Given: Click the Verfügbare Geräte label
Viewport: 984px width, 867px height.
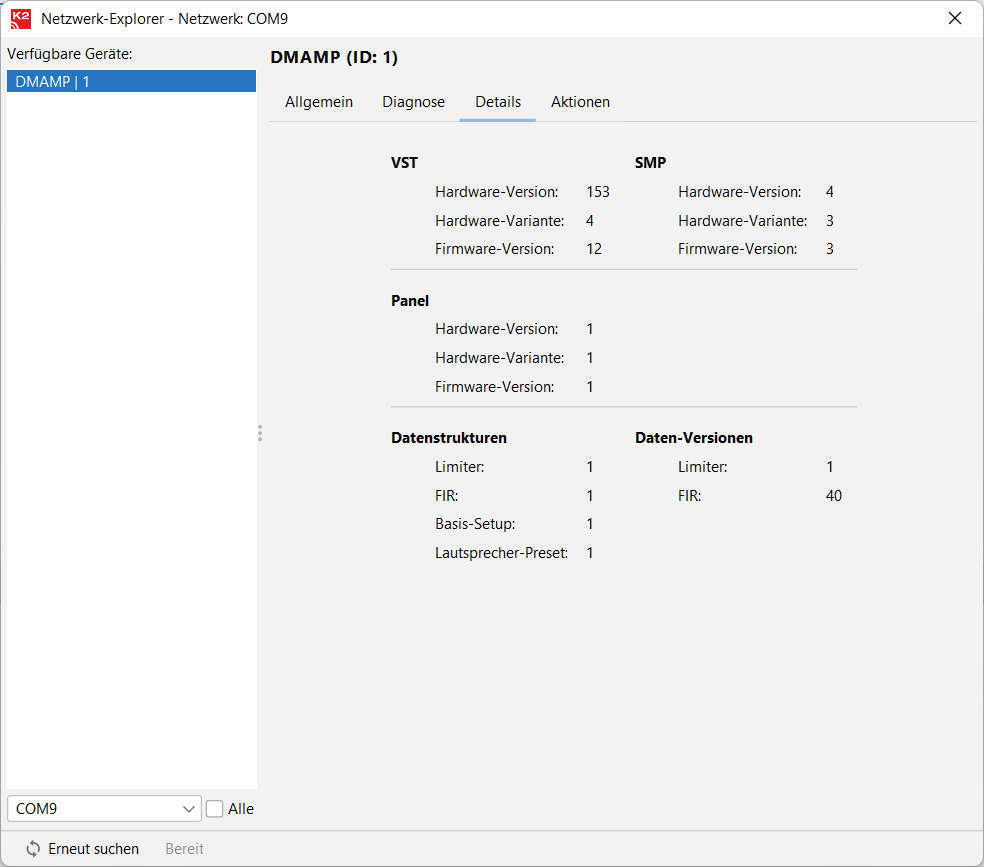Looking at the screenshot, I should pos(70,54).
